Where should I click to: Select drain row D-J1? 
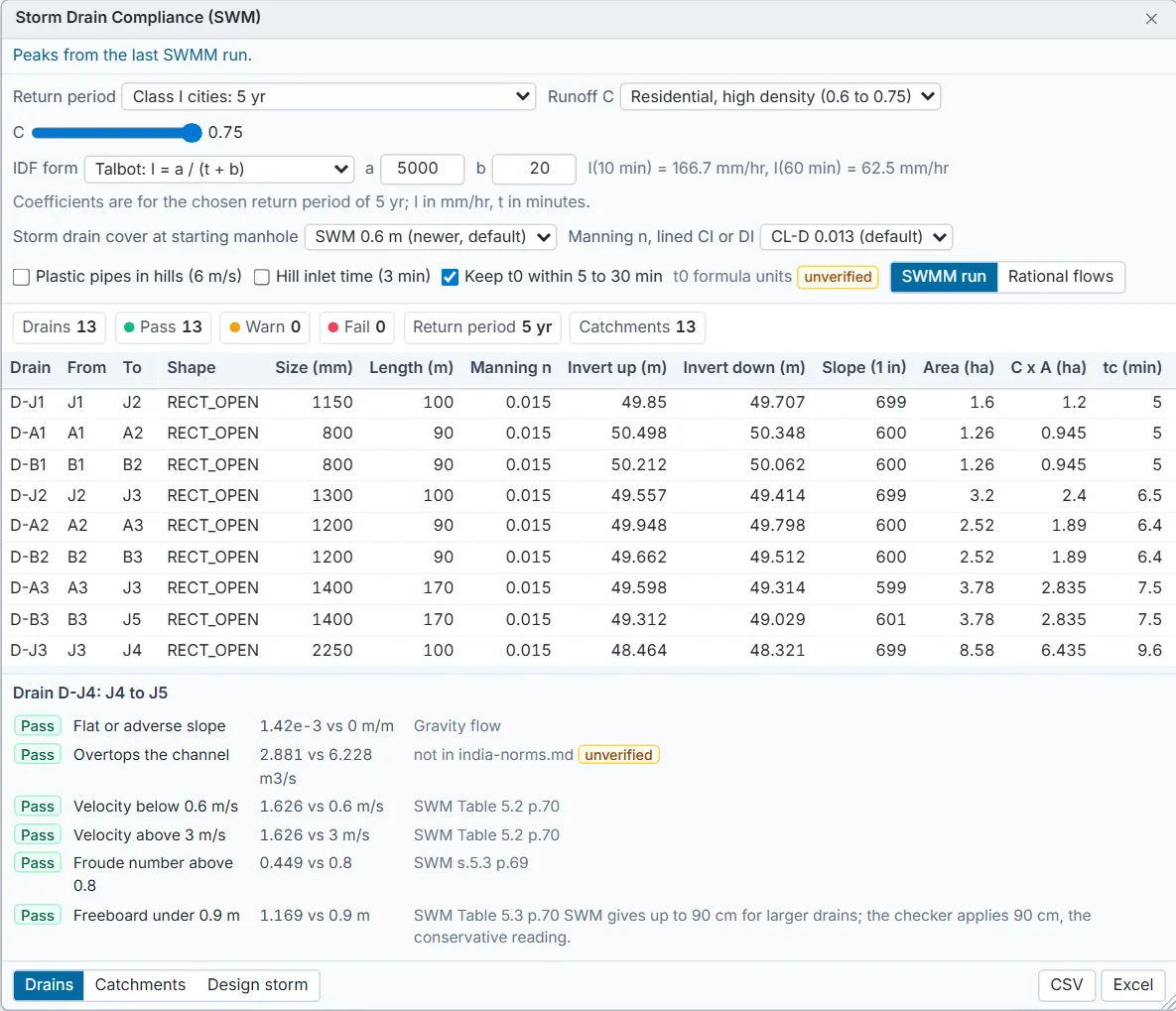click(588, 403)
